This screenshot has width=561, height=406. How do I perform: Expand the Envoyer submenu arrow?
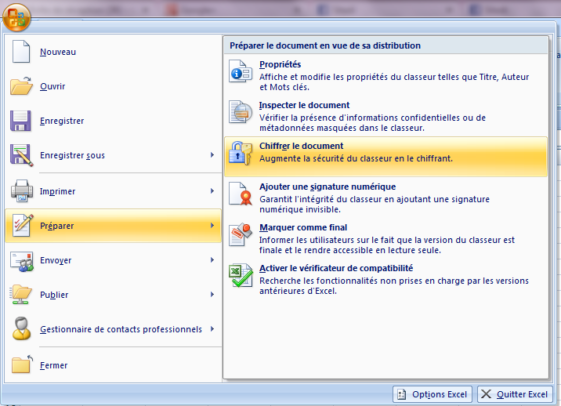click(x=212, y=260)
